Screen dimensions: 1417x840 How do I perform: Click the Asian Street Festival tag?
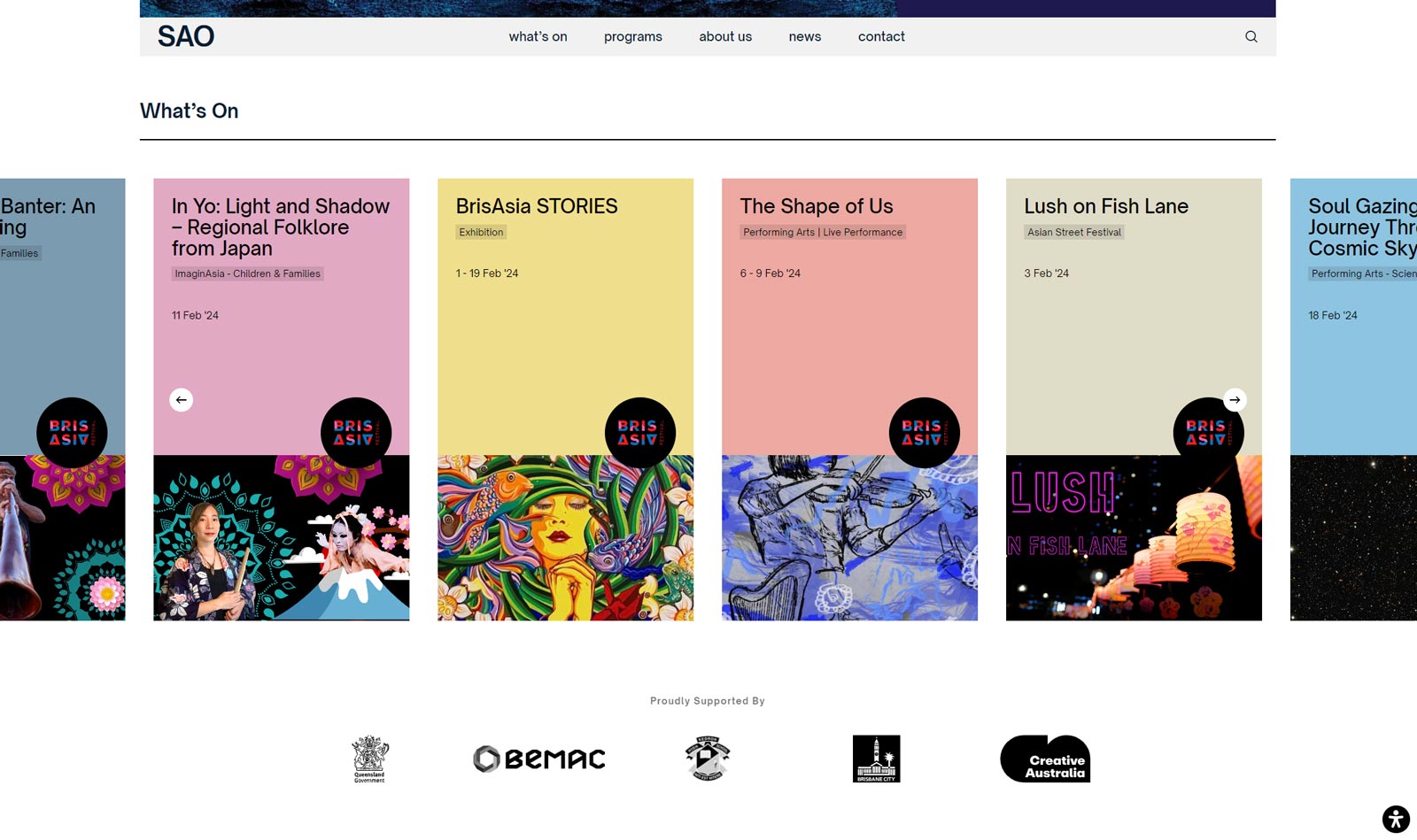point(1074,232)
